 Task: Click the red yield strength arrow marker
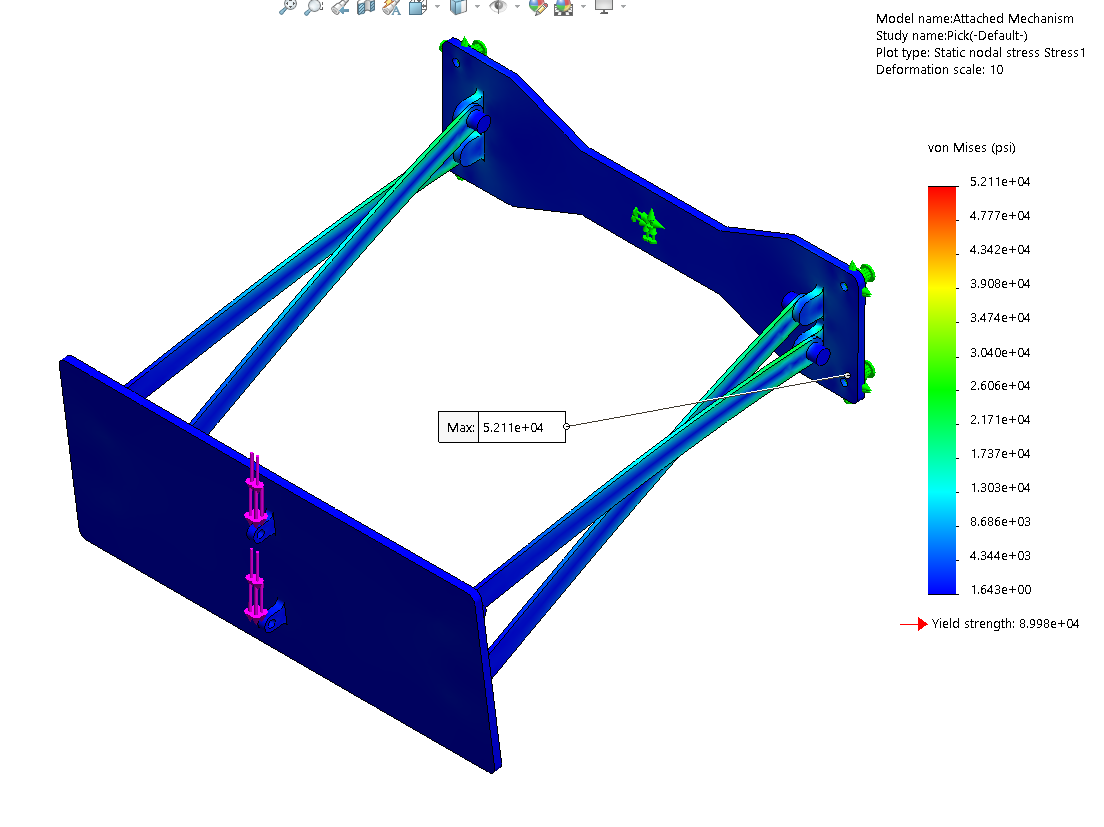(x=914, y=624)
